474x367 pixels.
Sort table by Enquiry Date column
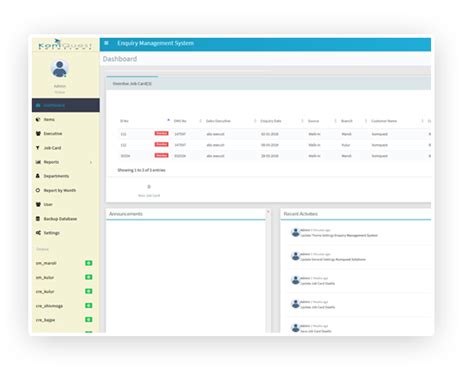tap(282, 121)
